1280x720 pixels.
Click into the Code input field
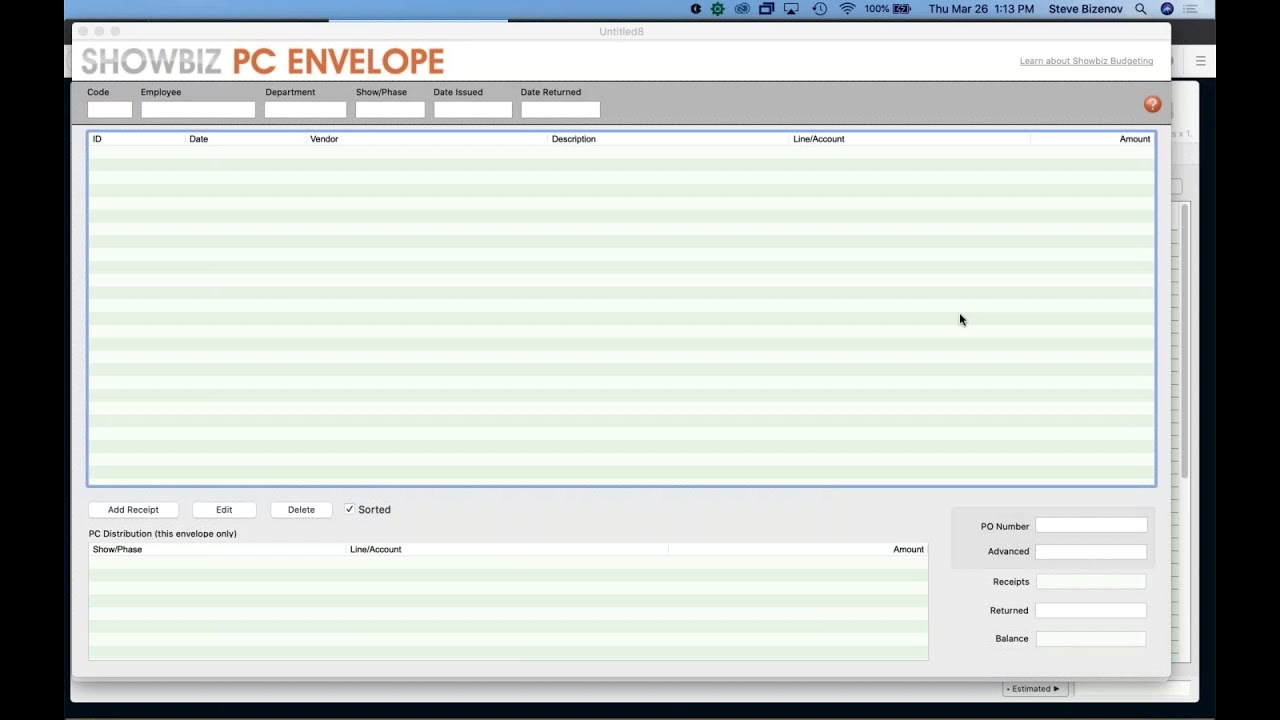click(110, 110)
